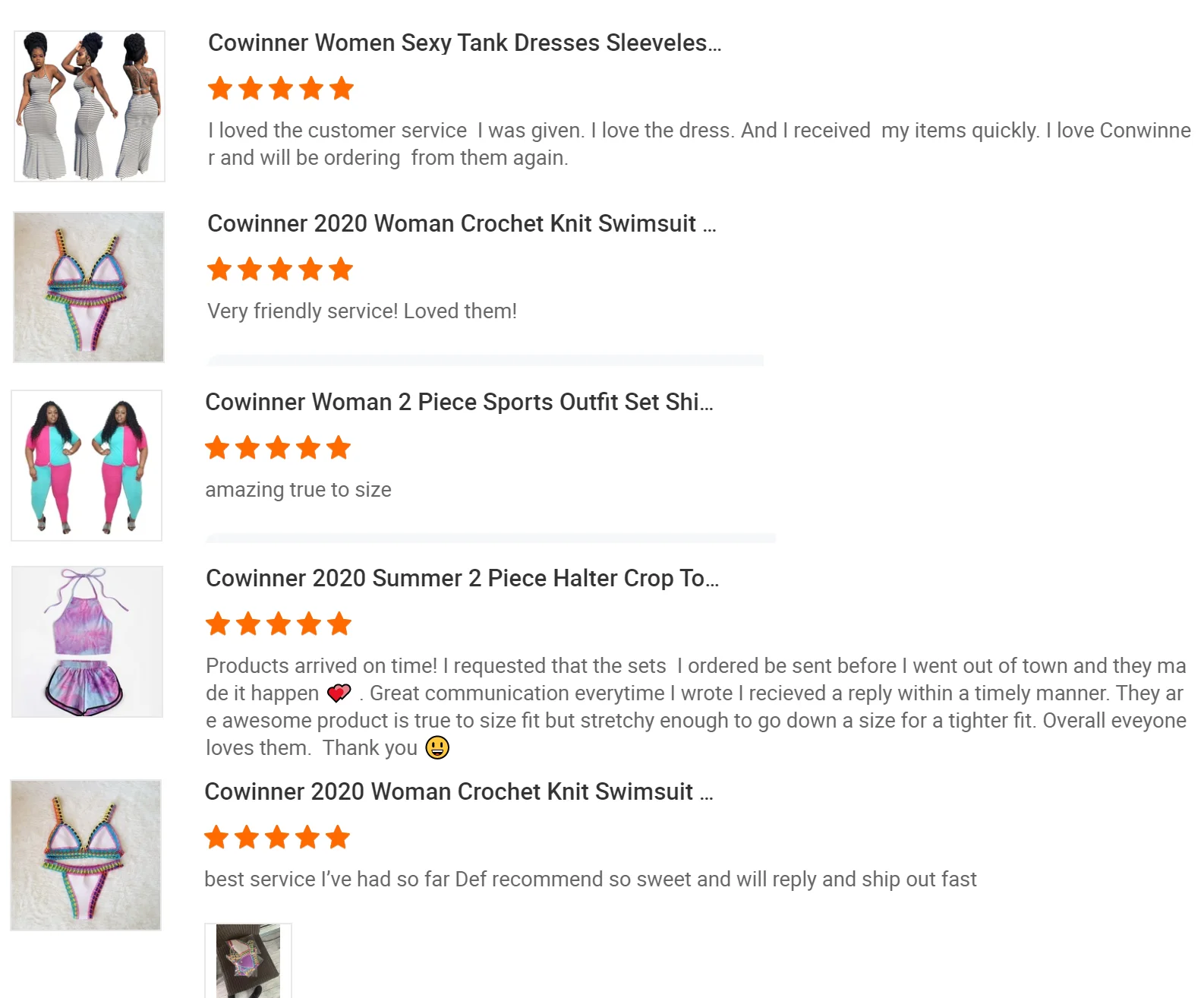1204x998 pixels.
Task: Click the star rating under Halter Crop Top title
Action: point(279,624)
